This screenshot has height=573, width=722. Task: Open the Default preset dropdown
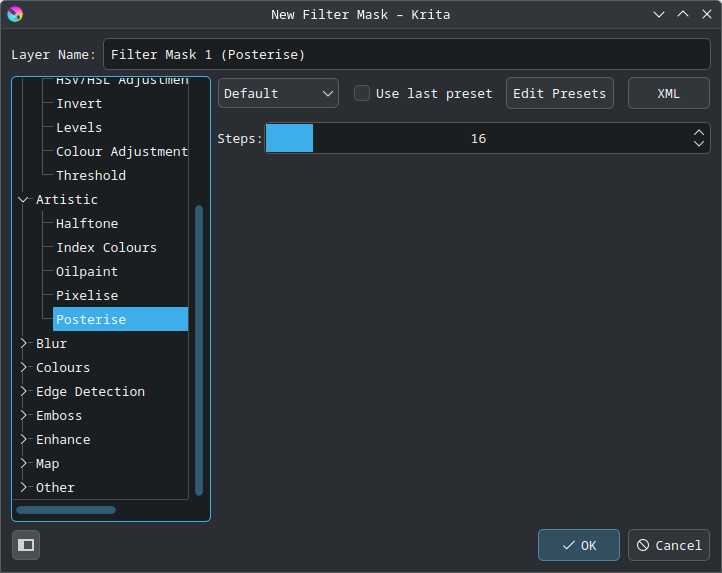point(278,93)
